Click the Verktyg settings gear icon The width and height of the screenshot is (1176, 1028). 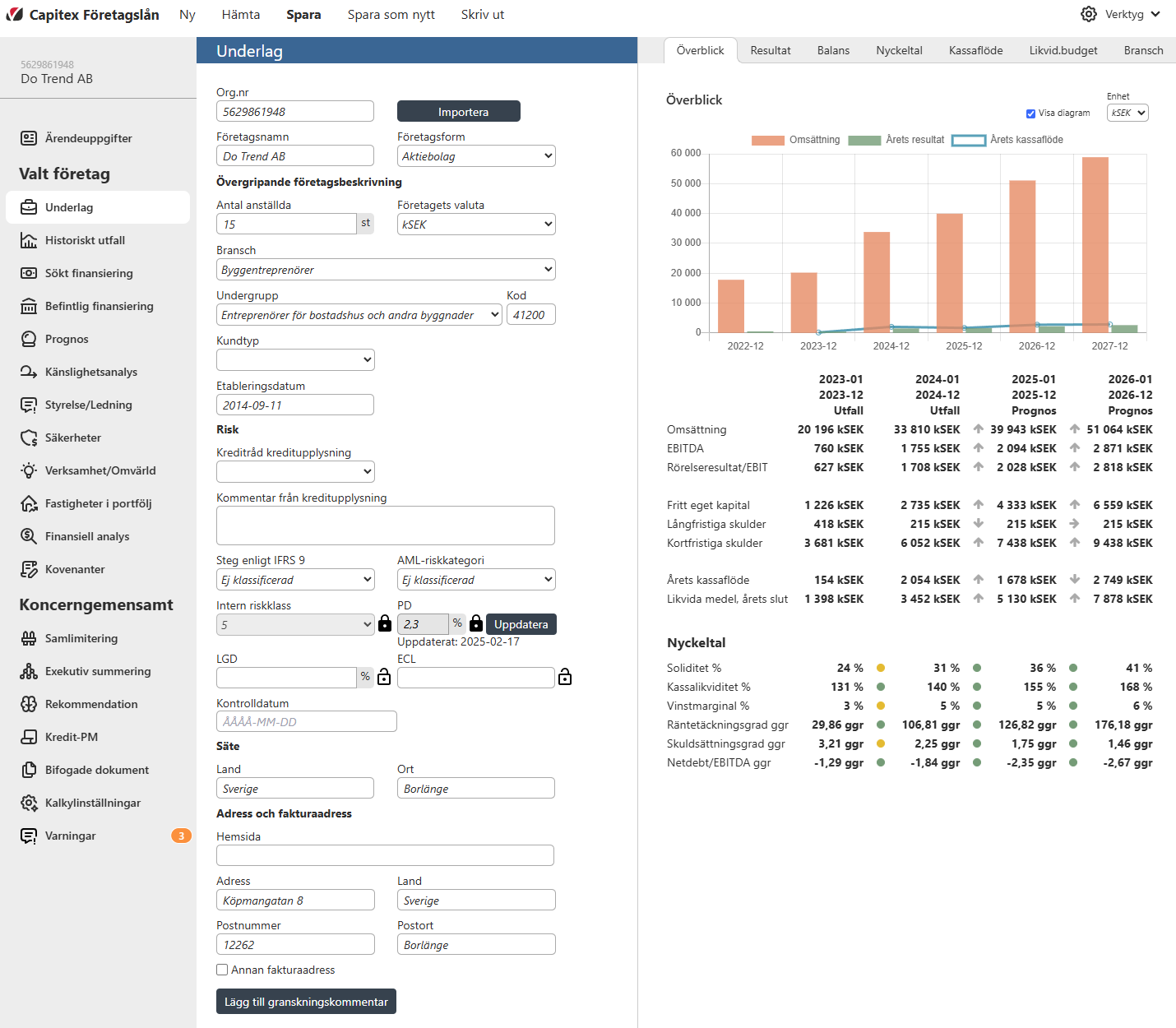pos(1089,14)
